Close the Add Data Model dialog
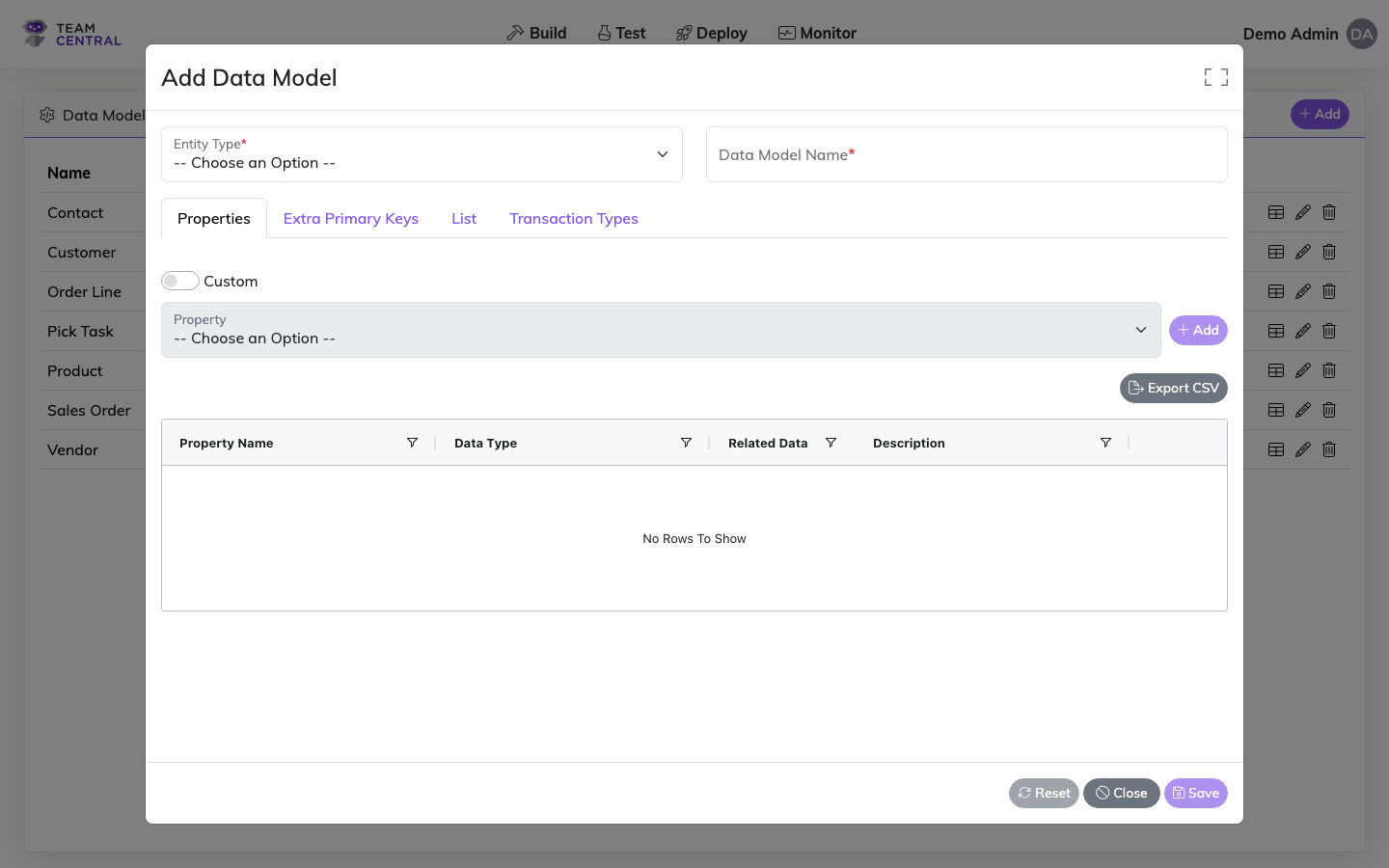Screen dimensions: 1389x868 click(x=1122, y=793)
